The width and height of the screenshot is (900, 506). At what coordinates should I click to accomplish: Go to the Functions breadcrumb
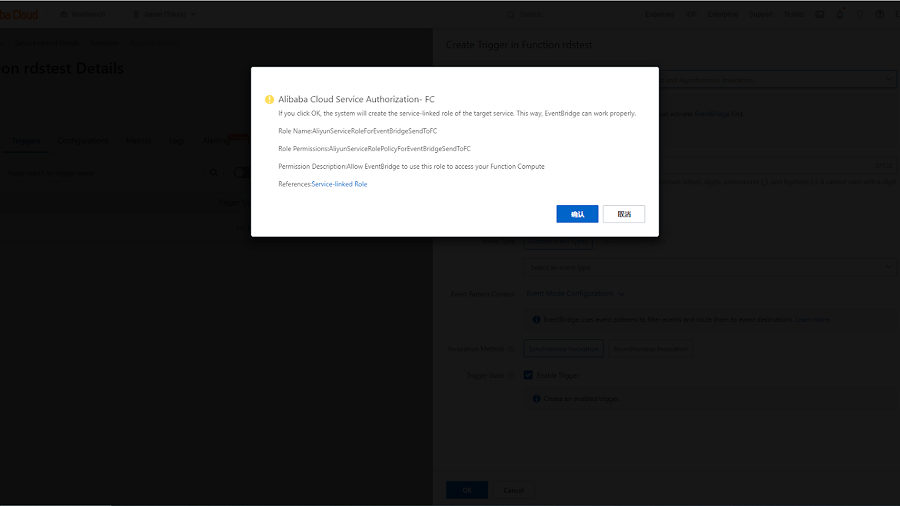[104, 43]
